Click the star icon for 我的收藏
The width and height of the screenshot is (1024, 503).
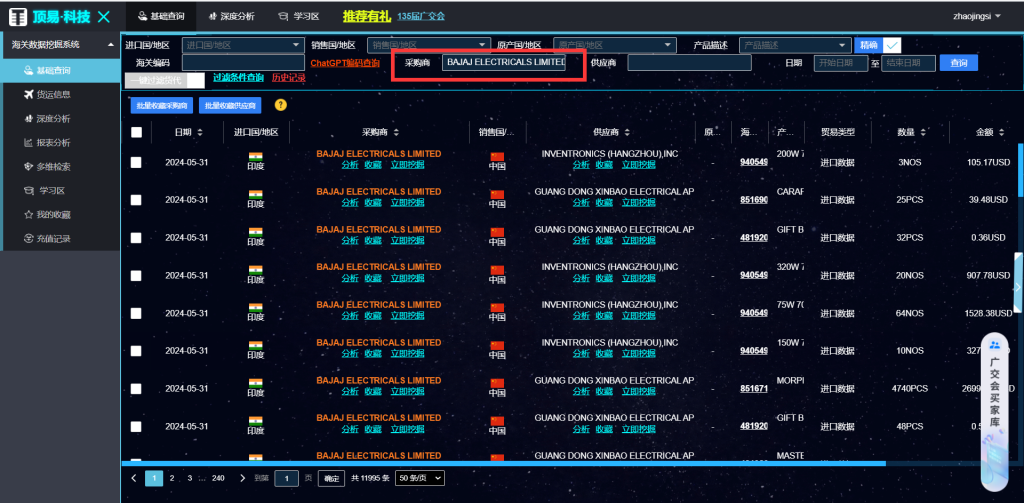pyautogui.click(x=28, y=214)
